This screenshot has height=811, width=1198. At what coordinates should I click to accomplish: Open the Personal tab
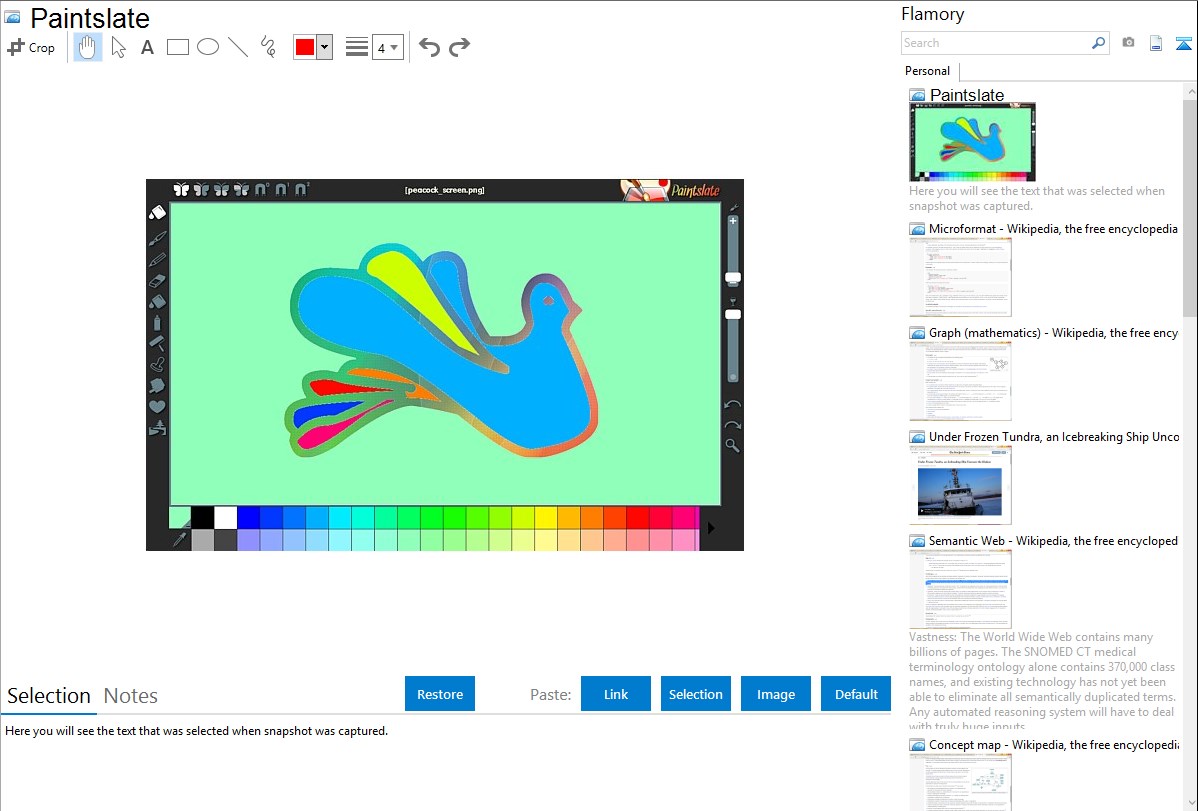tap(927, 71)
